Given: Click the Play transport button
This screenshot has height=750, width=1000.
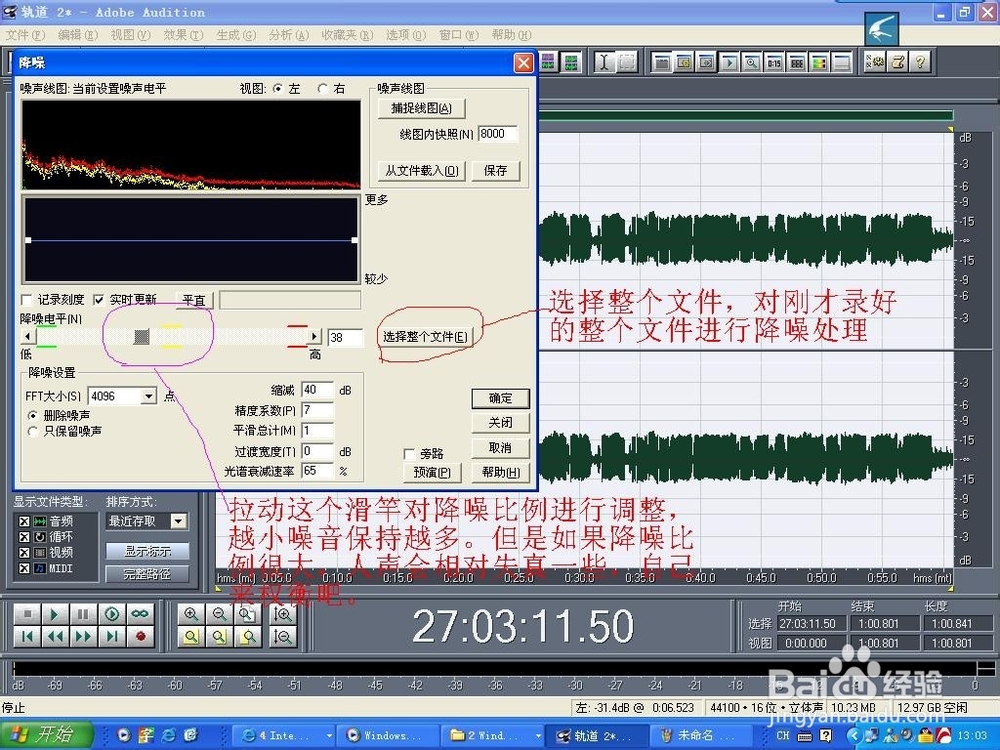Looking at the screenshot, I should coord(54,614).
